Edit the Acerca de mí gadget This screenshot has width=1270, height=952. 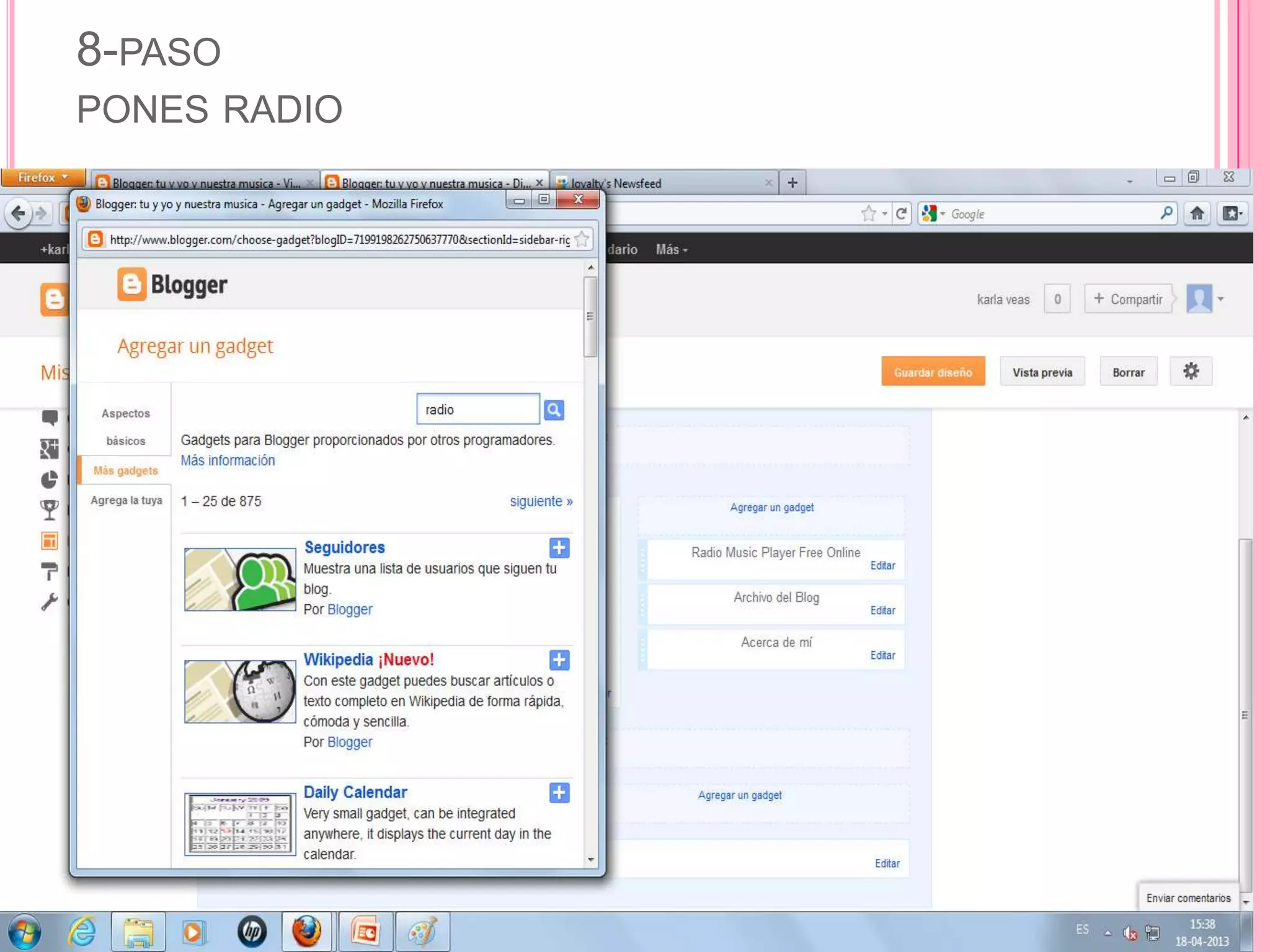point(882,655)
